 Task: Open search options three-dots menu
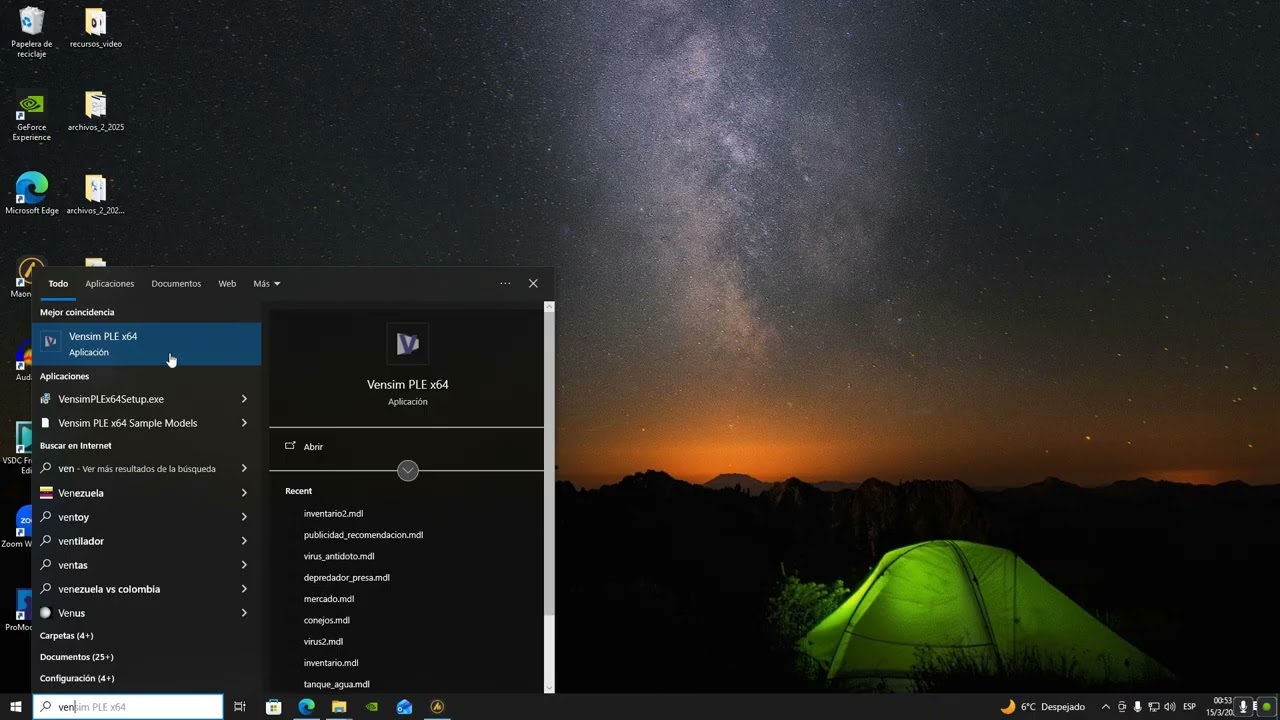pyautogui.click(x=505, y=283)
